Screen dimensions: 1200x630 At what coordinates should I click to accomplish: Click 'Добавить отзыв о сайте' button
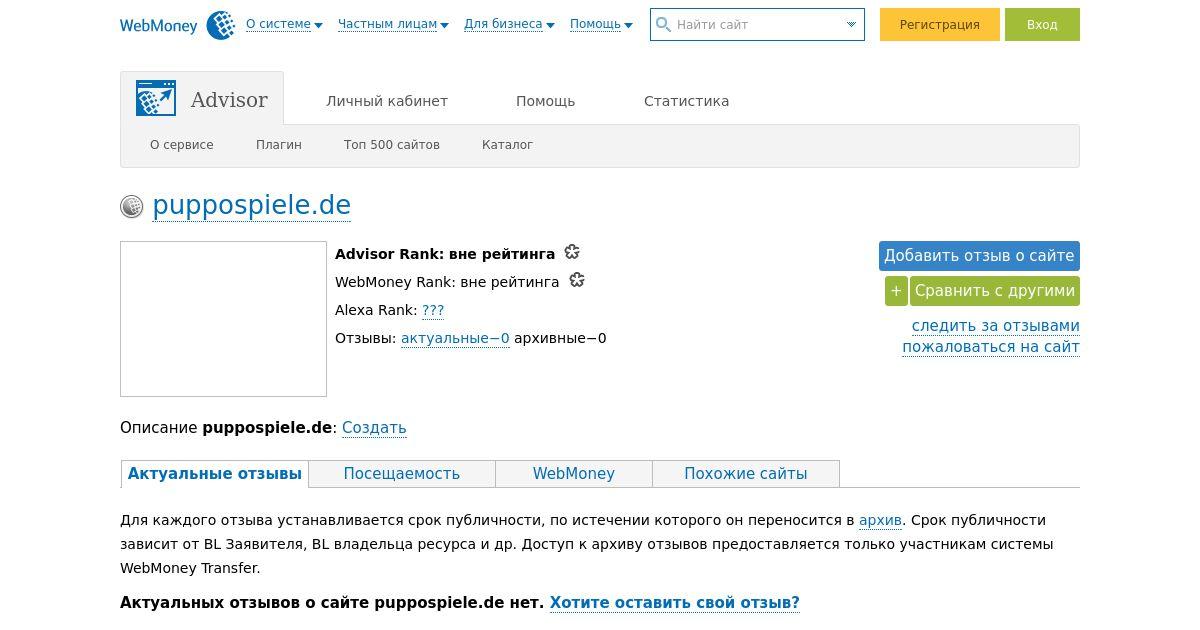pyautogui.click(x=979, y=256)
